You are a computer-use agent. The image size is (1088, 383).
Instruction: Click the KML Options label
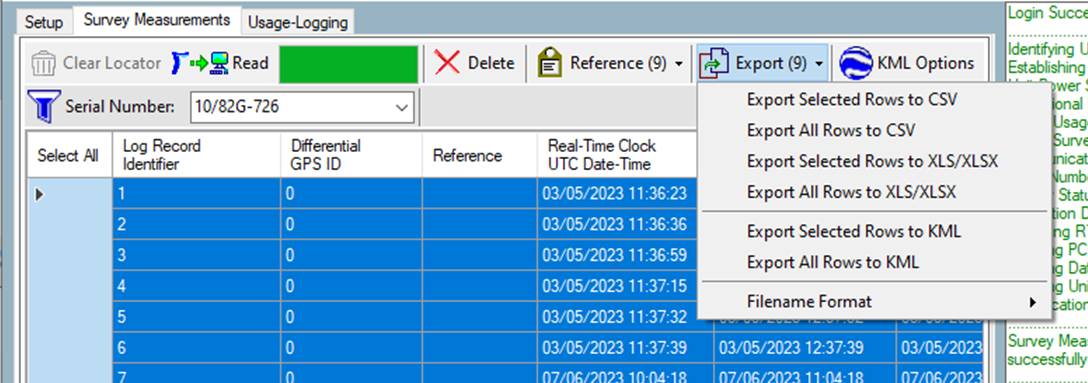pyautogui.click(x=926, y=63)
